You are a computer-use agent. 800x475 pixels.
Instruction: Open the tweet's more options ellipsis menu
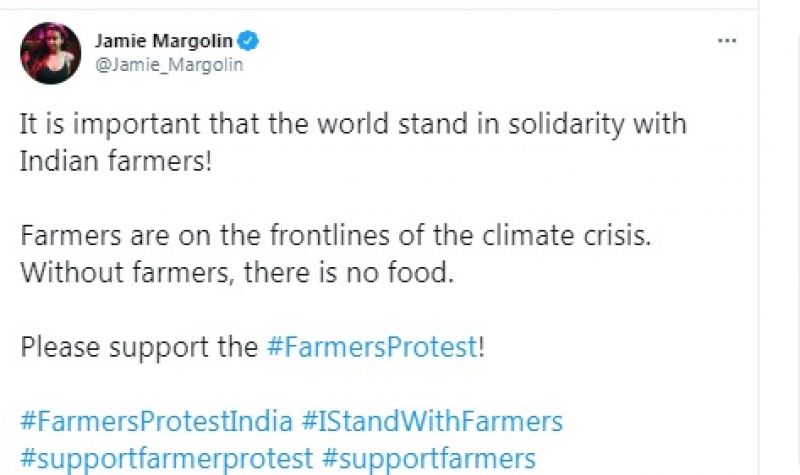727,42
